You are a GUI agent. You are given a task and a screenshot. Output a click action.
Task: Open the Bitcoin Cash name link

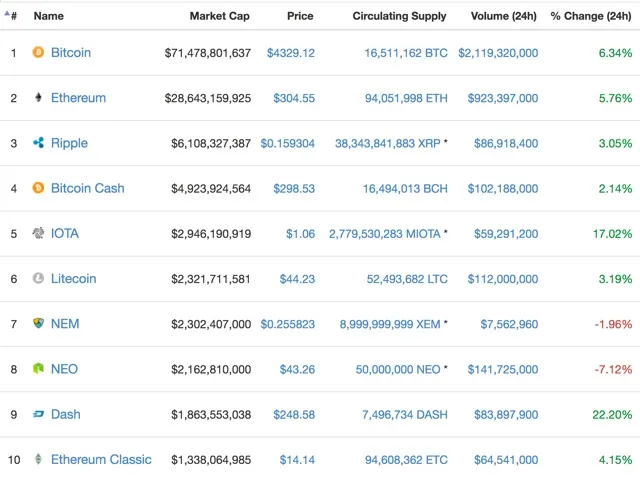pos(87,188)
